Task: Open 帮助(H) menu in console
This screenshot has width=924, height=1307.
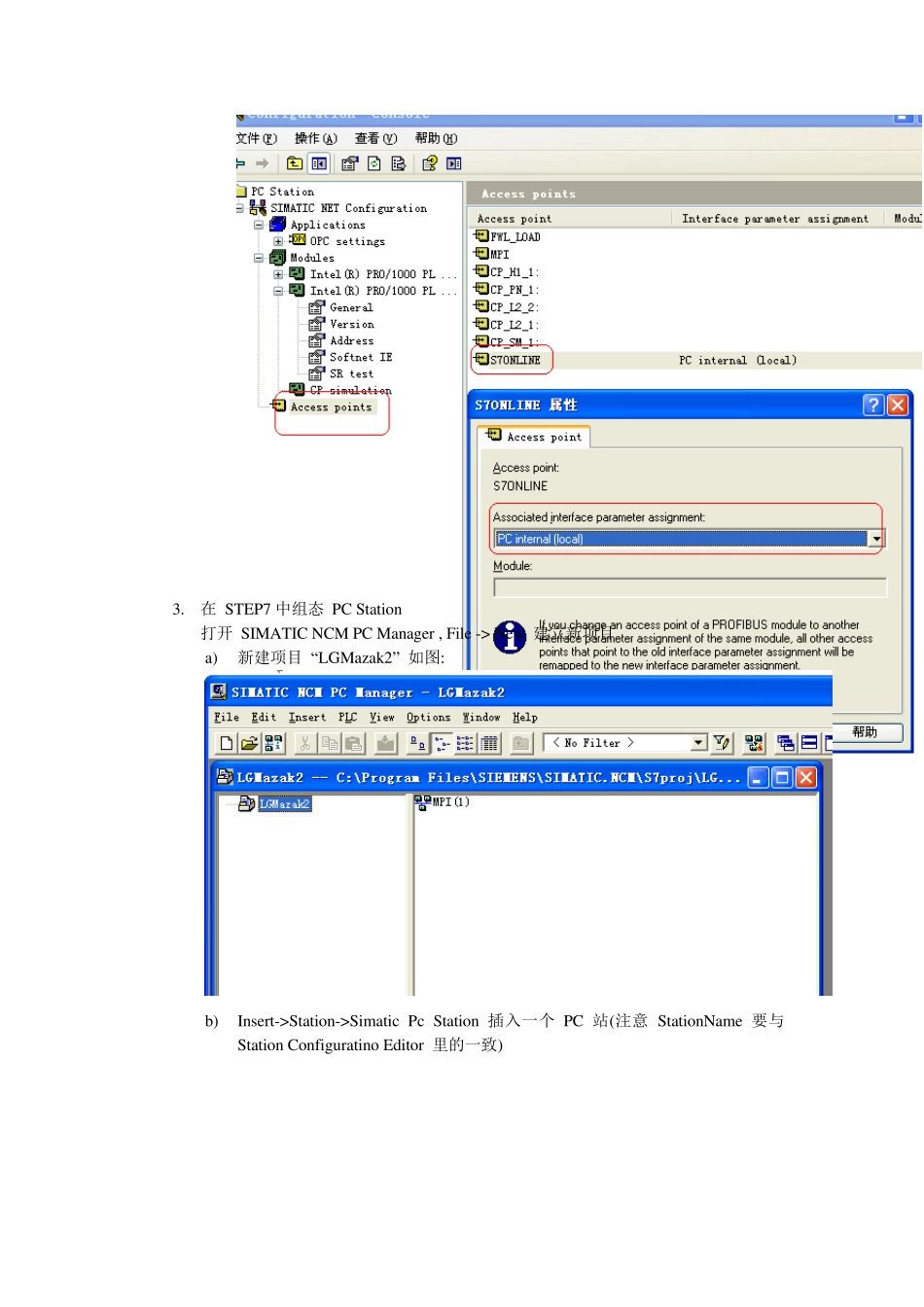Action: pos(437,138)
